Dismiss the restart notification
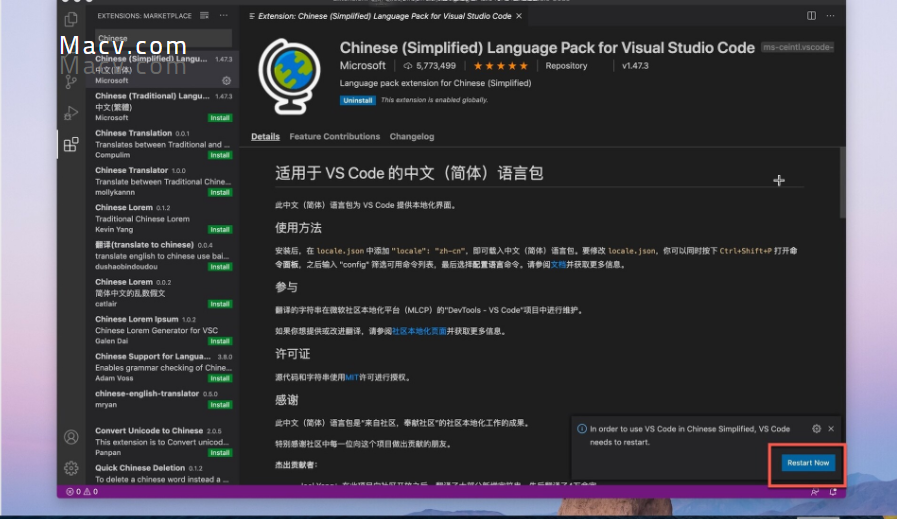Viewport: 897px width, 519px height. pos(831,429)
